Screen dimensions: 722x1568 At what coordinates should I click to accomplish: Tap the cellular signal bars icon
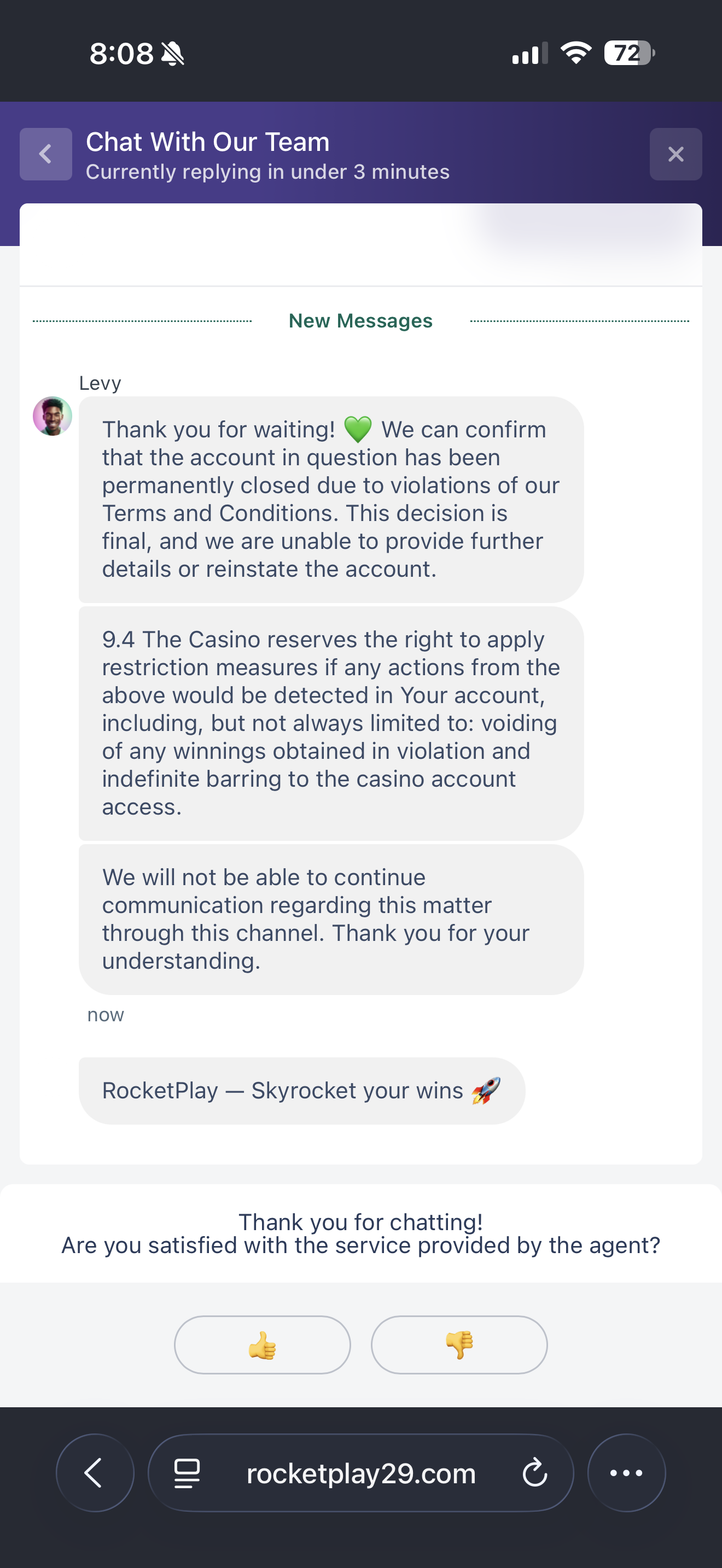click(529, 54)
